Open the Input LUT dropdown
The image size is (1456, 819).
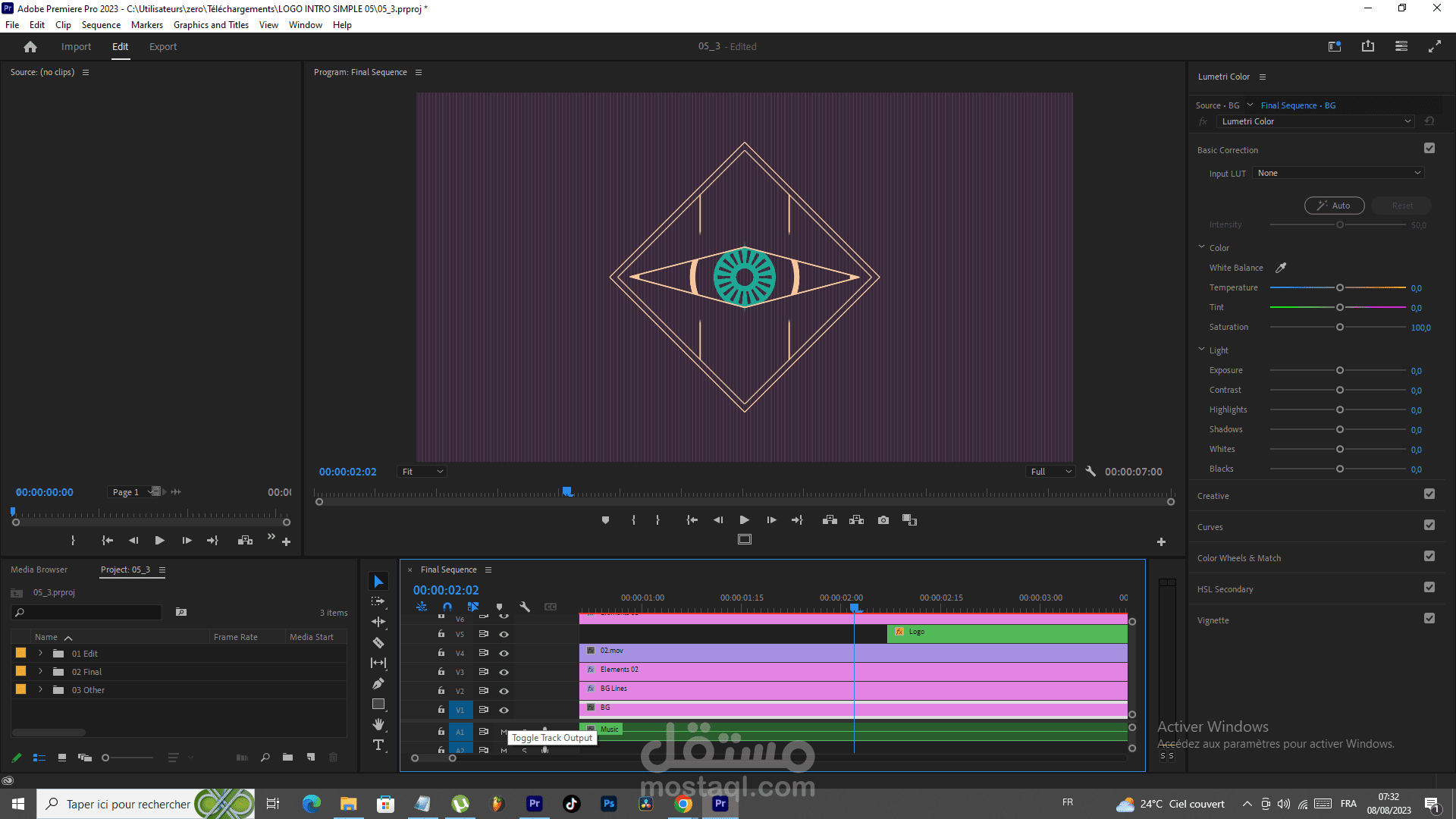click(x=1338, y=174)
